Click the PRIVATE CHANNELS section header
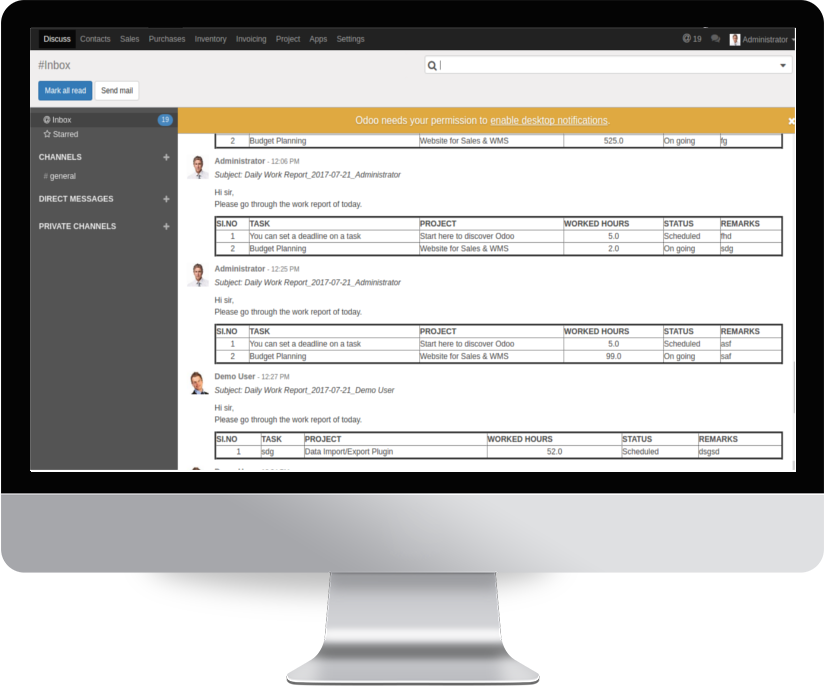Image resolution: width=824 pixels, height=686 pixels. click(77, 227)
